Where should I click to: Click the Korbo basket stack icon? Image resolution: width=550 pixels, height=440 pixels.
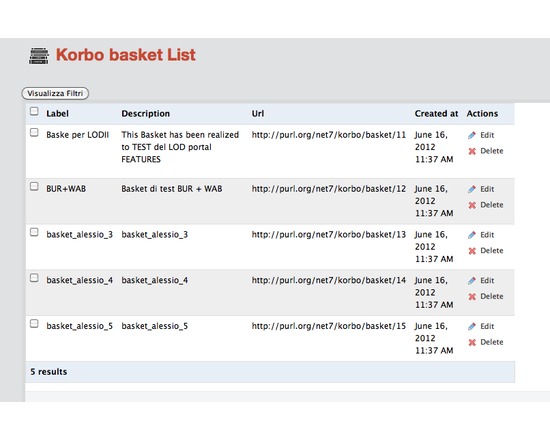point(39,56)
